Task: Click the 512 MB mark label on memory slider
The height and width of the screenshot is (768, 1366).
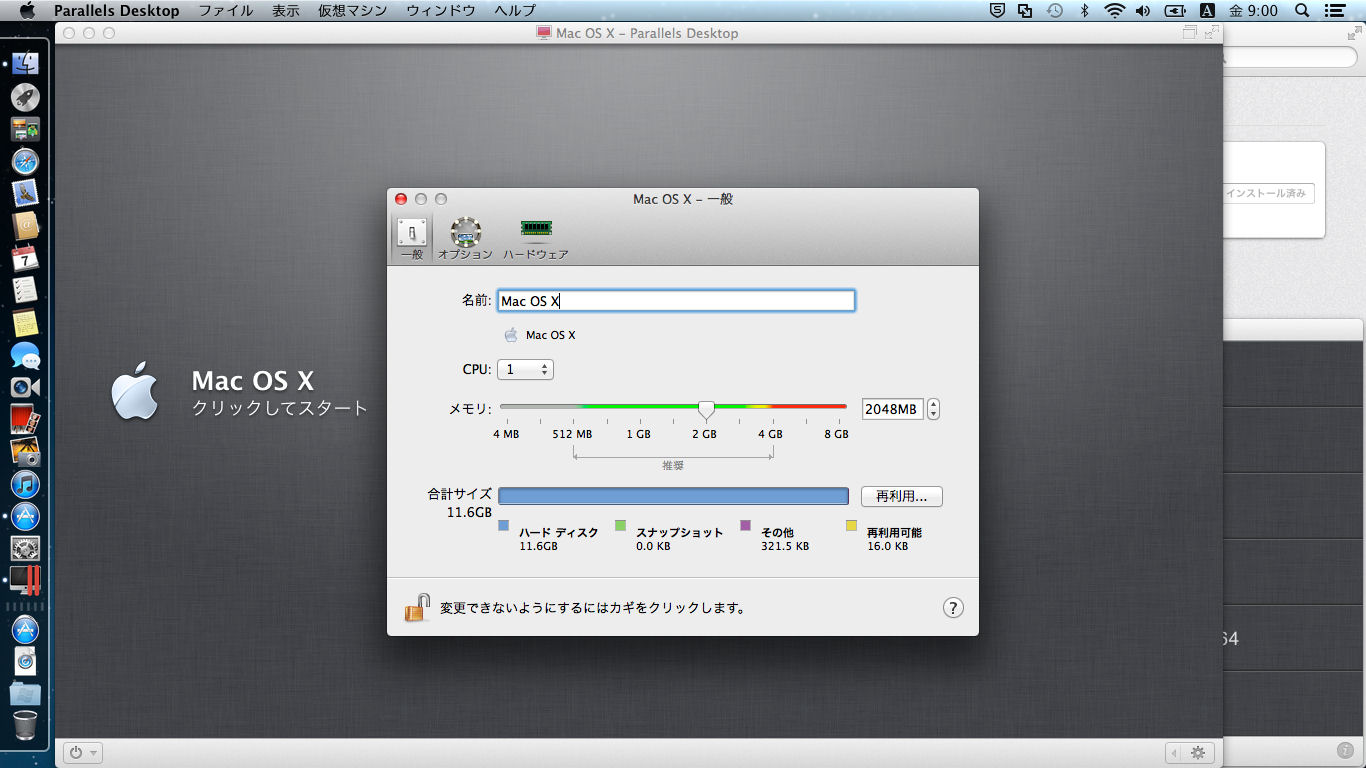Action: [x=572, y=435]
